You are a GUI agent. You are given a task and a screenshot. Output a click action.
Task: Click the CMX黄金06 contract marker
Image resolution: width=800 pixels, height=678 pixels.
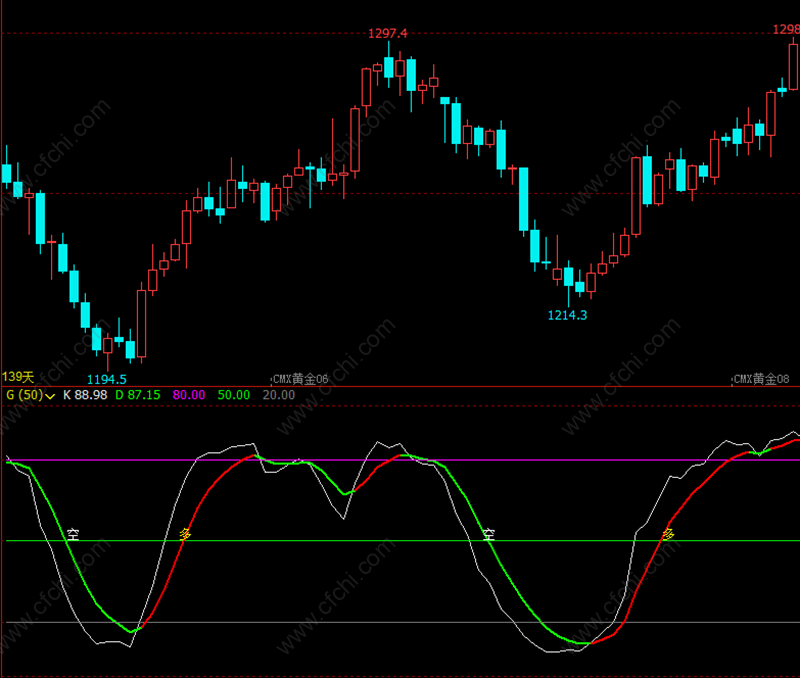click(x=301, y=379)
